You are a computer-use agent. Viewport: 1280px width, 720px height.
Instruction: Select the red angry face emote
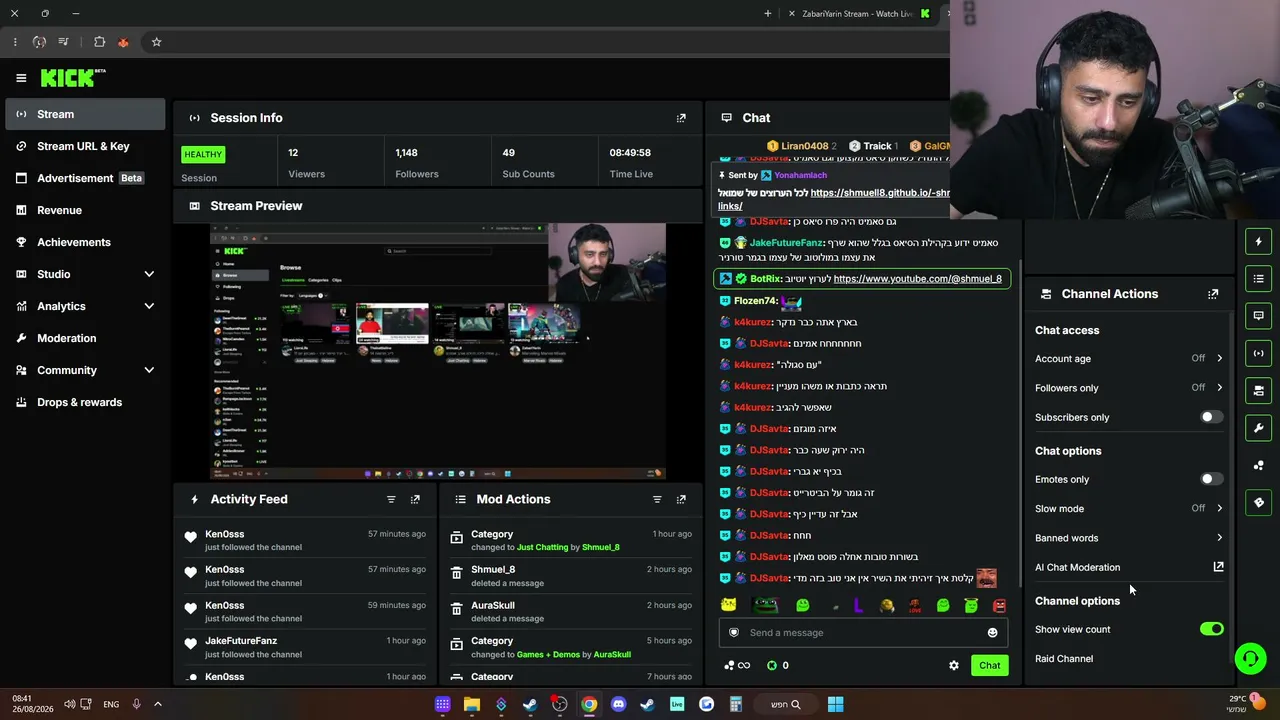999,605
